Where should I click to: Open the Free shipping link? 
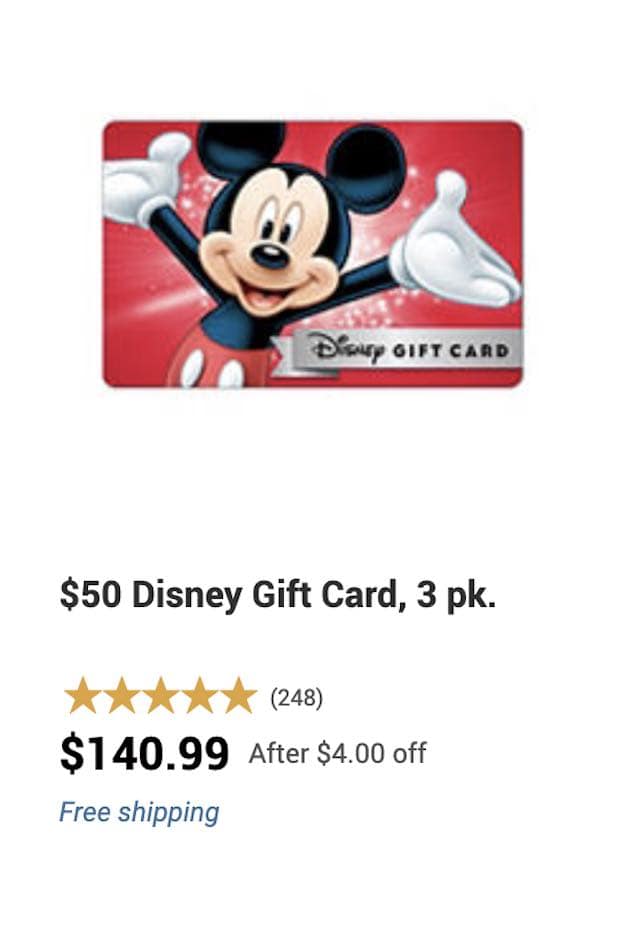[x=139, y=812]
